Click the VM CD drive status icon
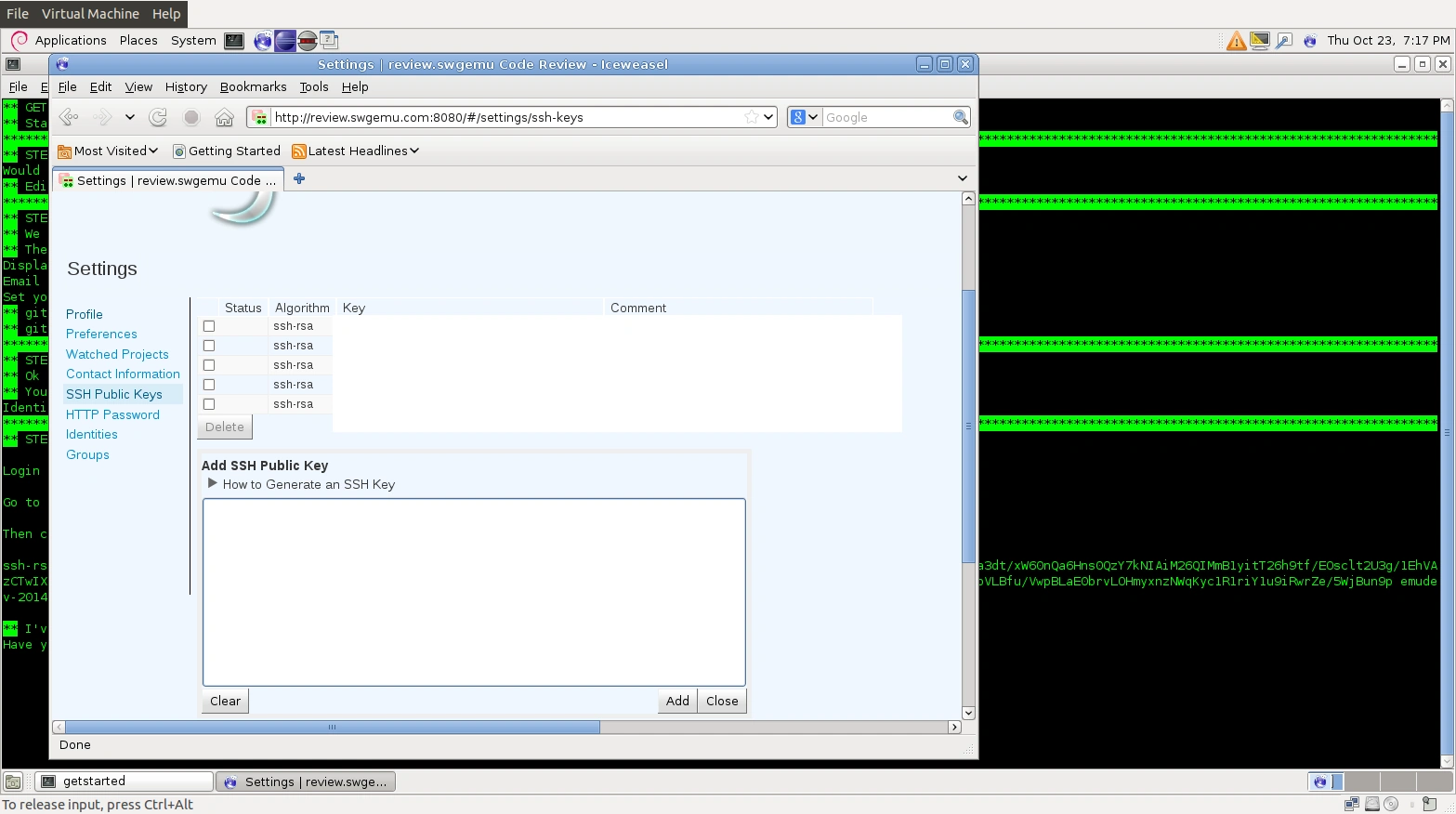 pos(1391,804)
